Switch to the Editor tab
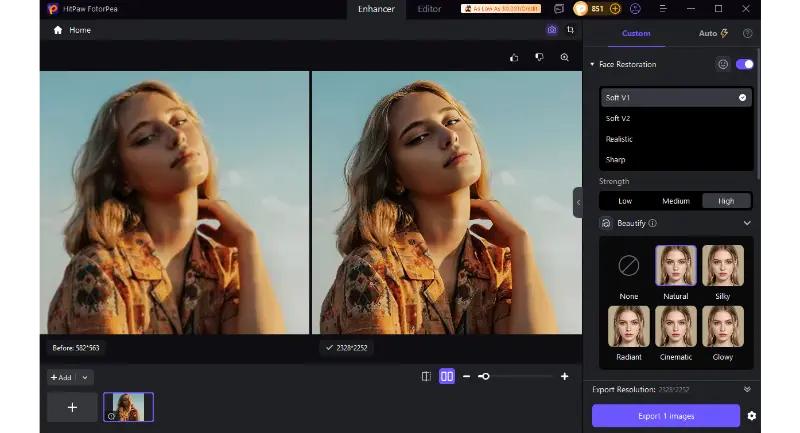 (429, 9)
